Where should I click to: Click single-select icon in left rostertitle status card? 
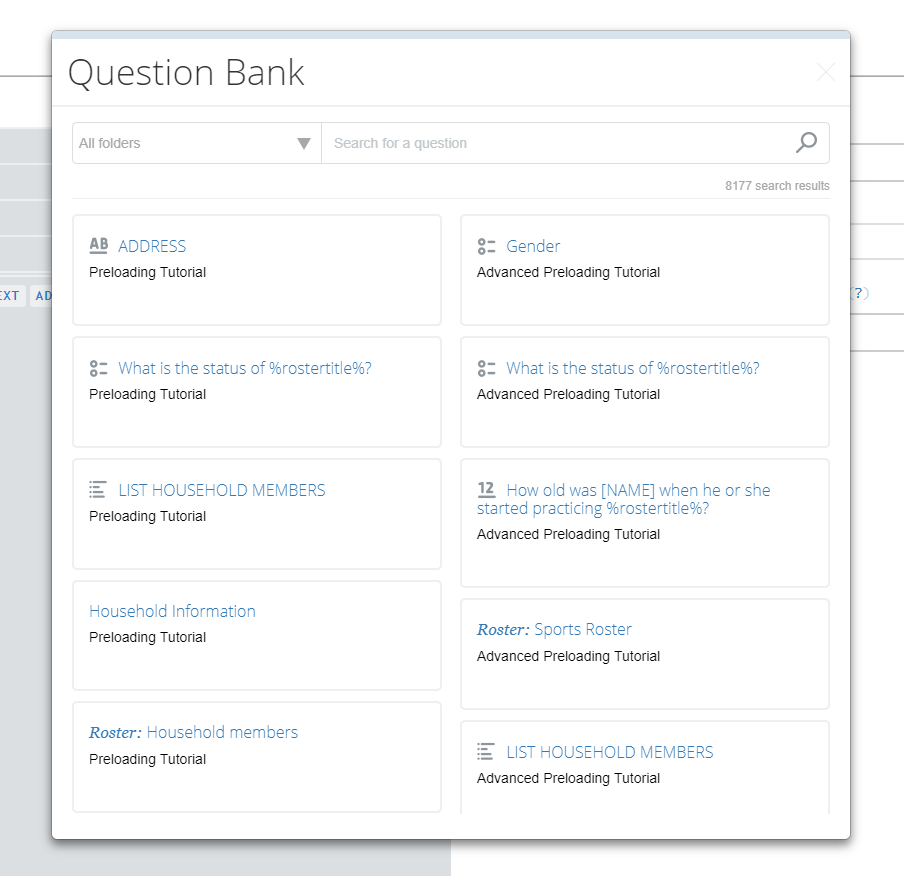[98, 368]
